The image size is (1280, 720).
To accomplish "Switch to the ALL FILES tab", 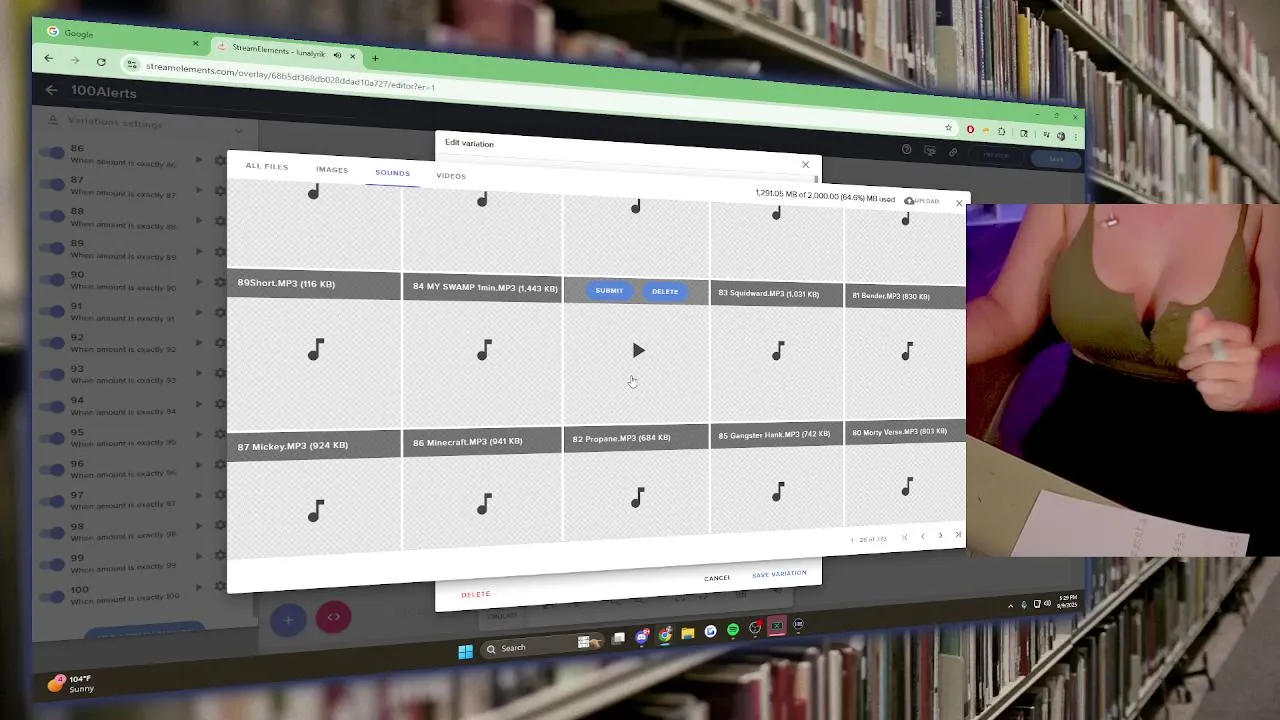I will 267,166.
